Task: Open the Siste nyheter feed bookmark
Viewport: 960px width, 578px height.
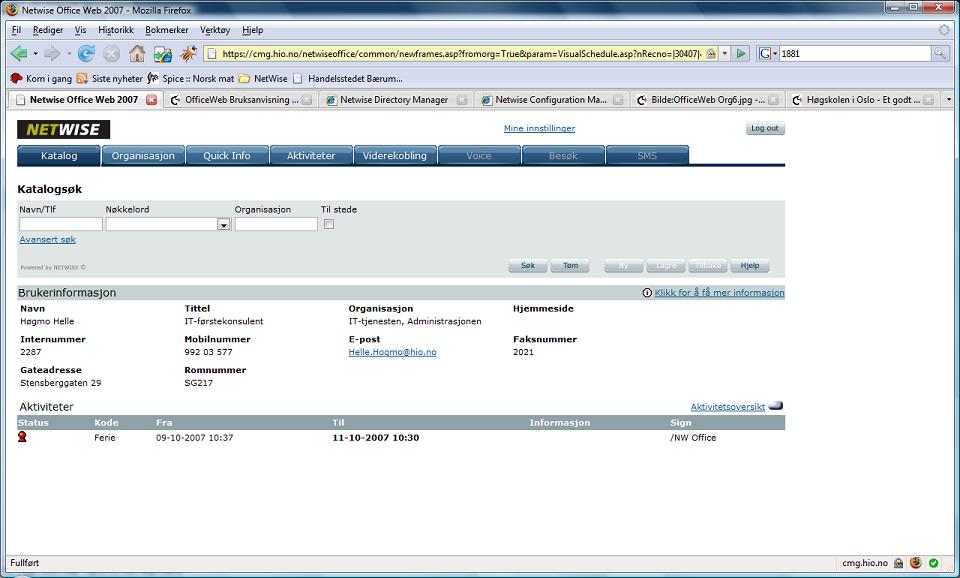Action: point(110,78)
